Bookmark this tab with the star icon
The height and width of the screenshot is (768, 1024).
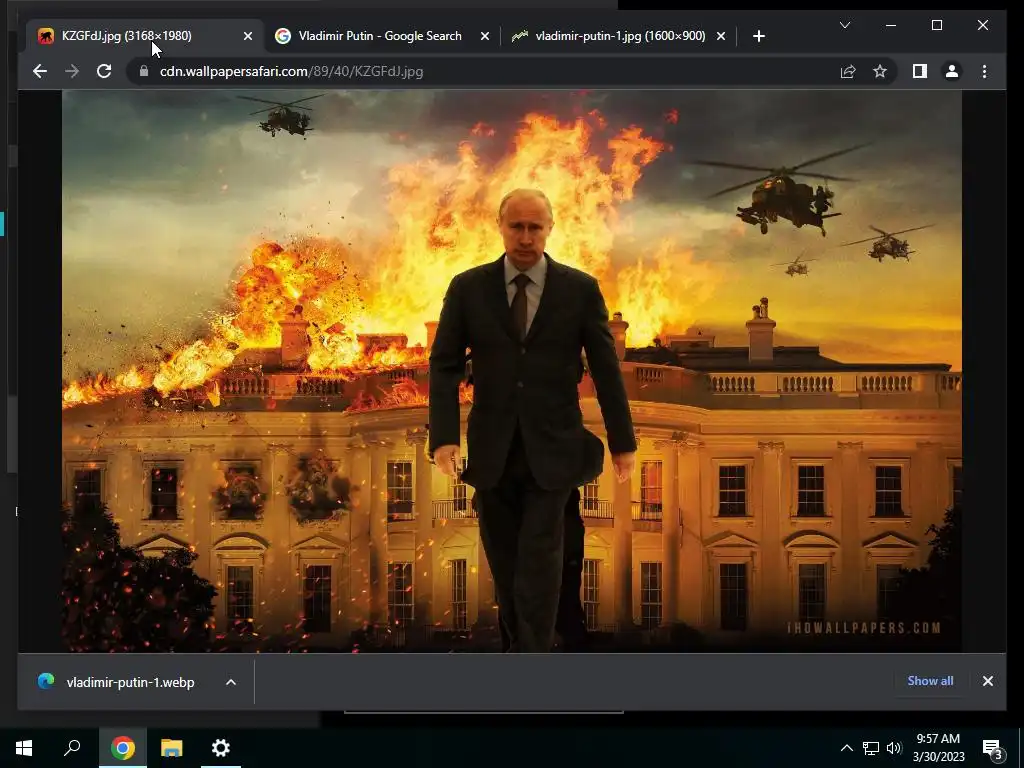880,71
